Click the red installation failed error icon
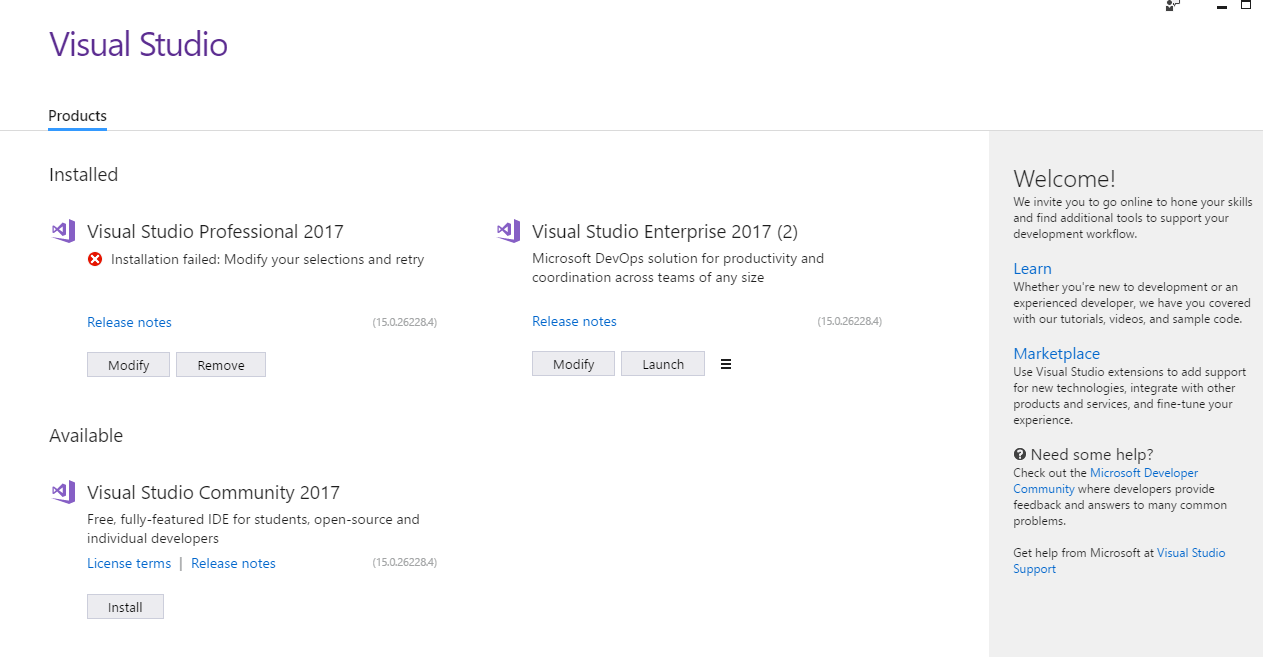 [95, 259]
